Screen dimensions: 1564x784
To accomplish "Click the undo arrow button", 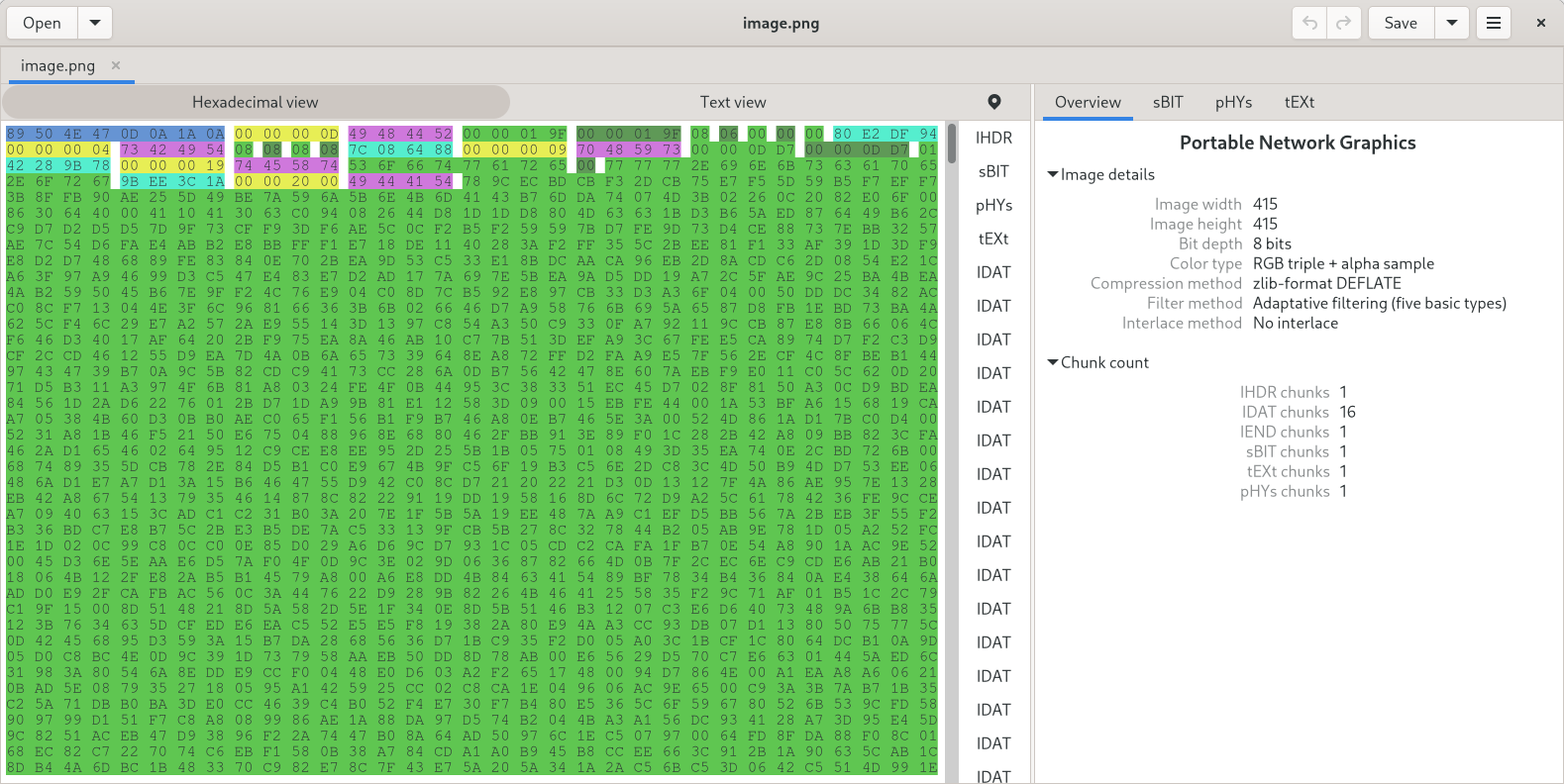I will tap(1309, 23).
